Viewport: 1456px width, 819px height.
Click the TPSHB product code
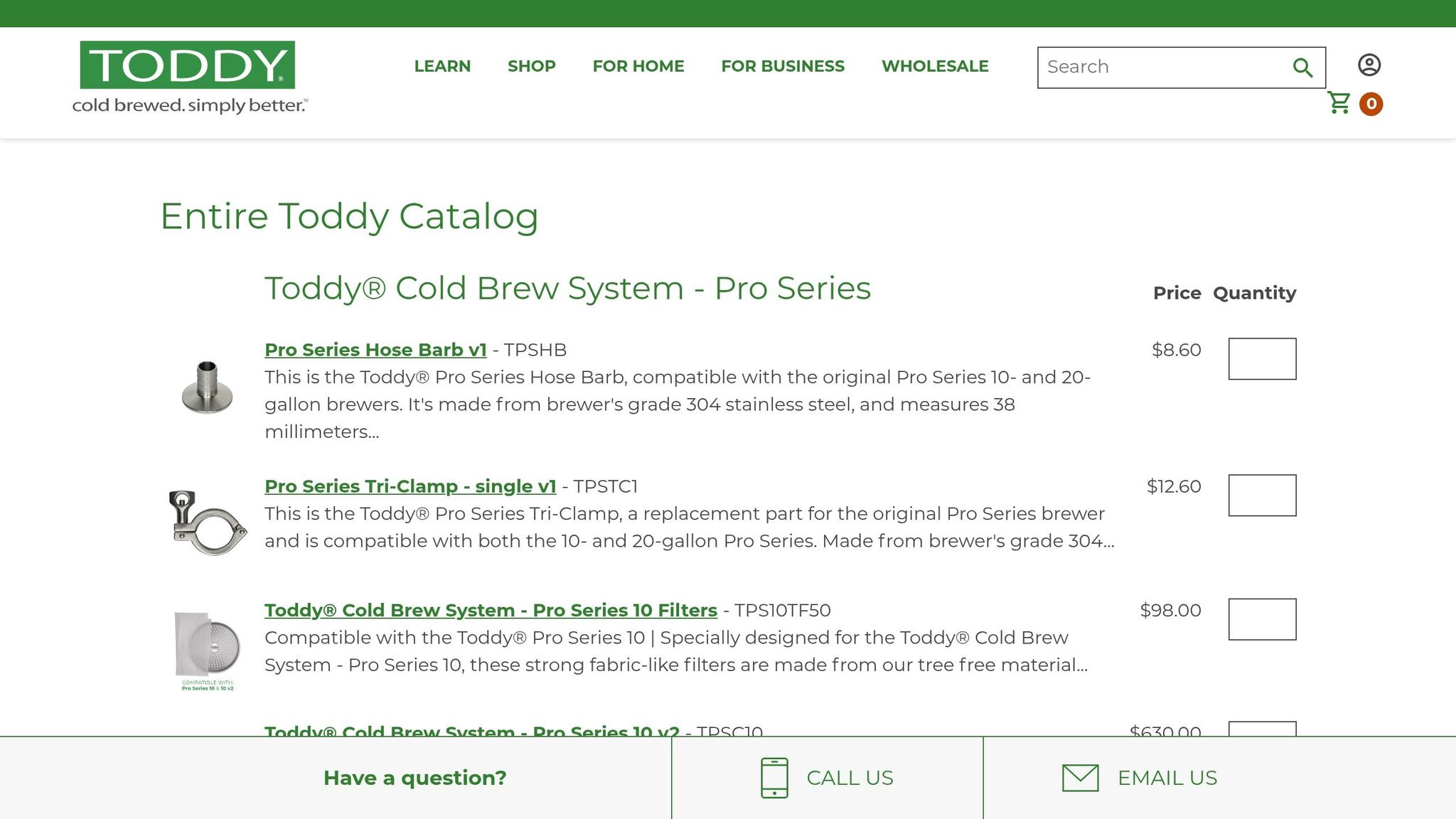(x=535, y=350)
